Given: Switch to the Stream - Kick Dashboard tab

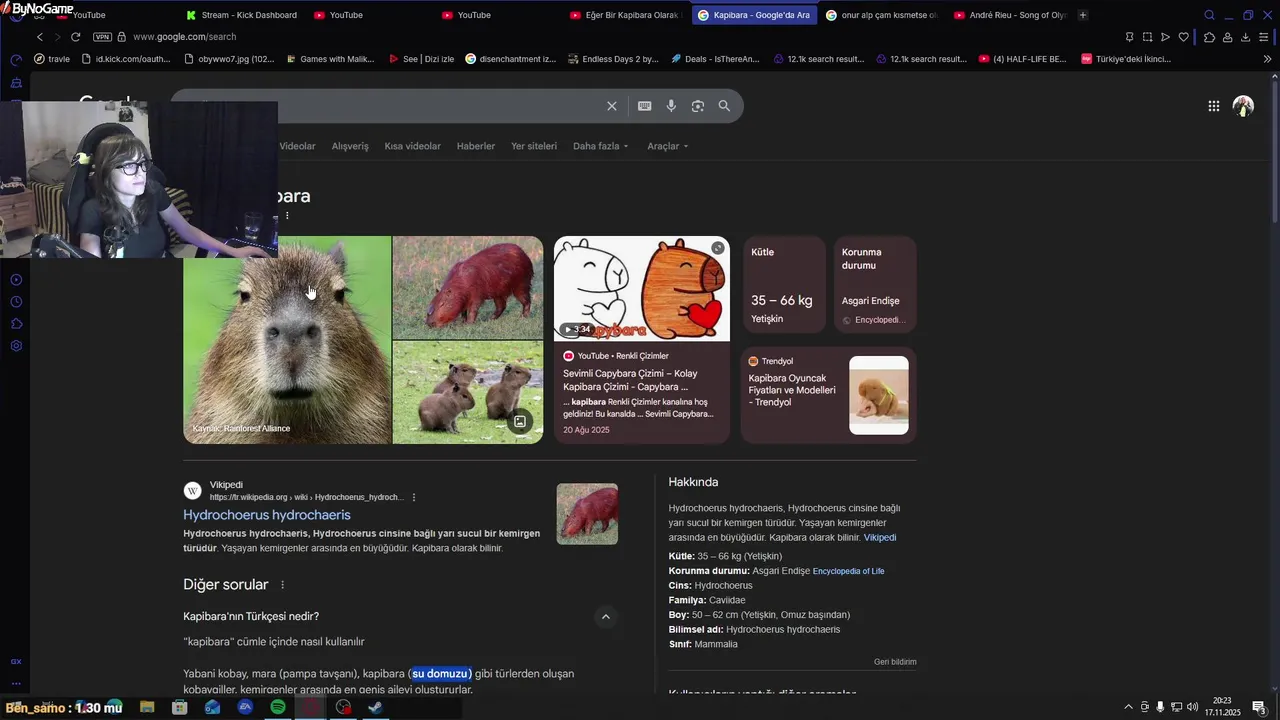Looking at the screenshot, I should click(x=241, y=15).
